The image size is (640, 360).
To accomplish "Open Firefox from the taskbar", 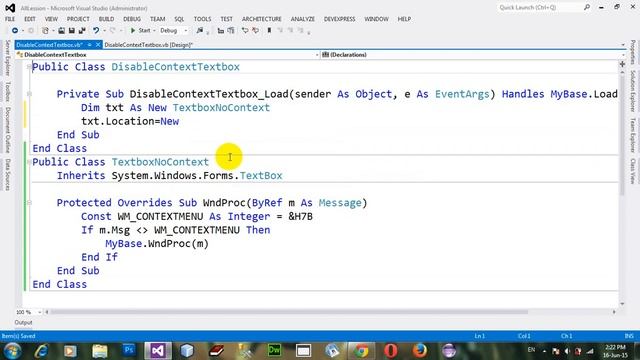I will (x=420, y=351).
